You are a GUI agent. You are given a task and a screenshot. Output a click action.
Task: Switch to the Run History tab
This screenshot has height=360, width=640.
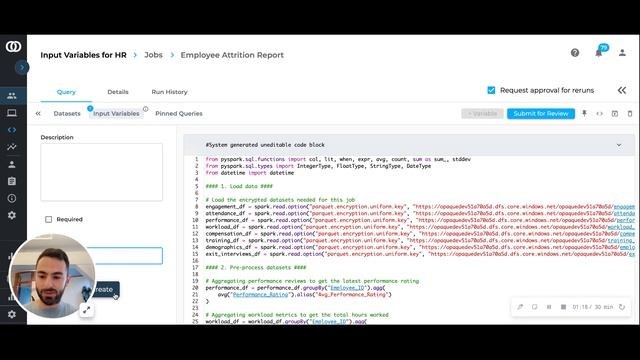pos(169,92)
